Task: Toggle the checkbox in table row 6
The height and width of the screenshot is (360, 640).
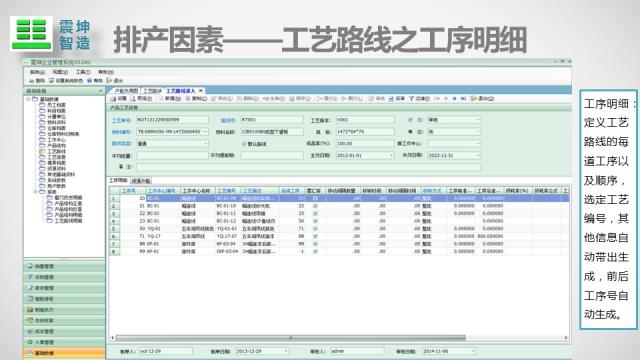Action: [315, 236]
